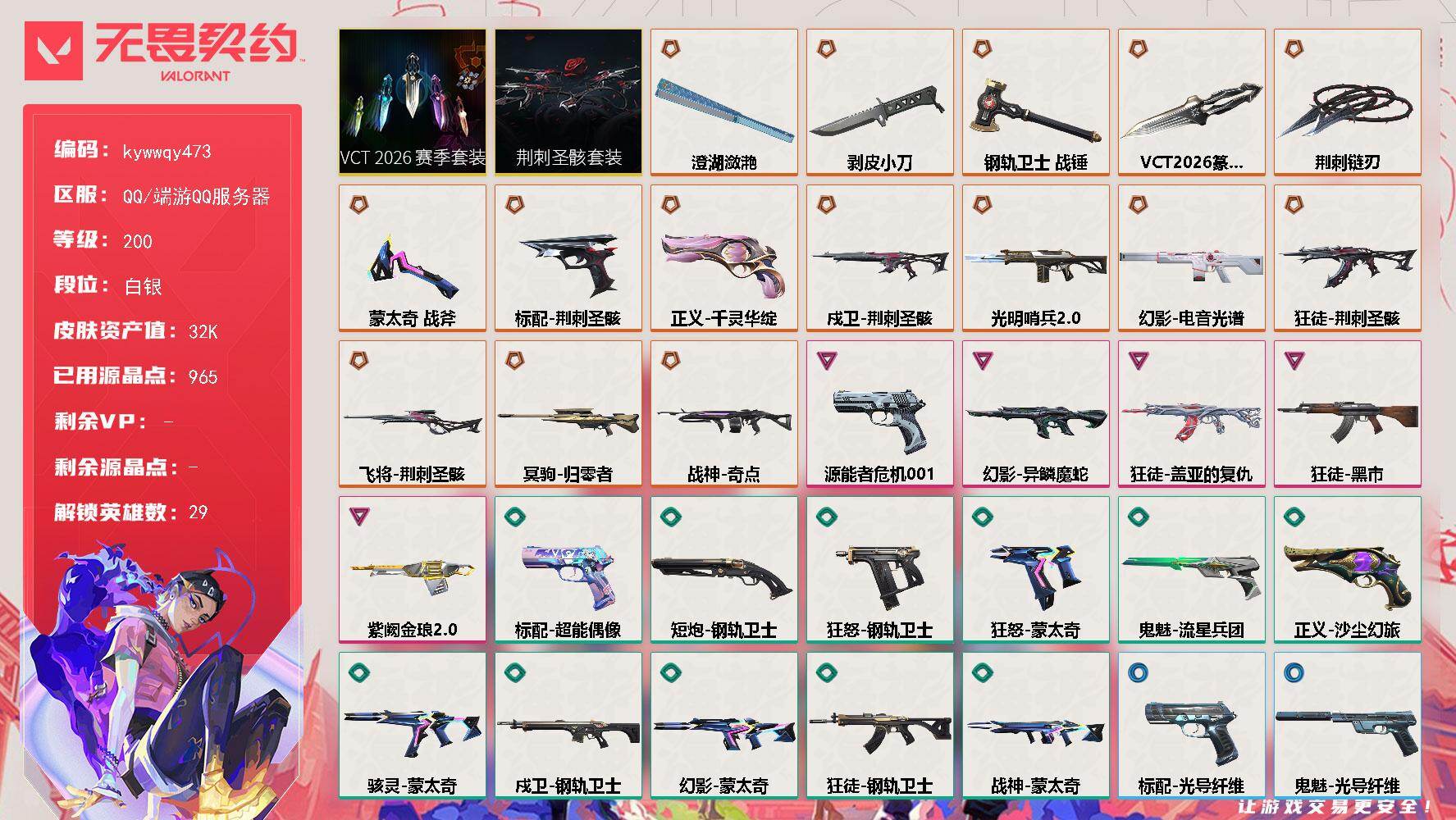Open the 荆刺圣骸套装 bundle thumbnail
The width and height of the screenshot is (1456, 820).
click(x=568, y=102)
